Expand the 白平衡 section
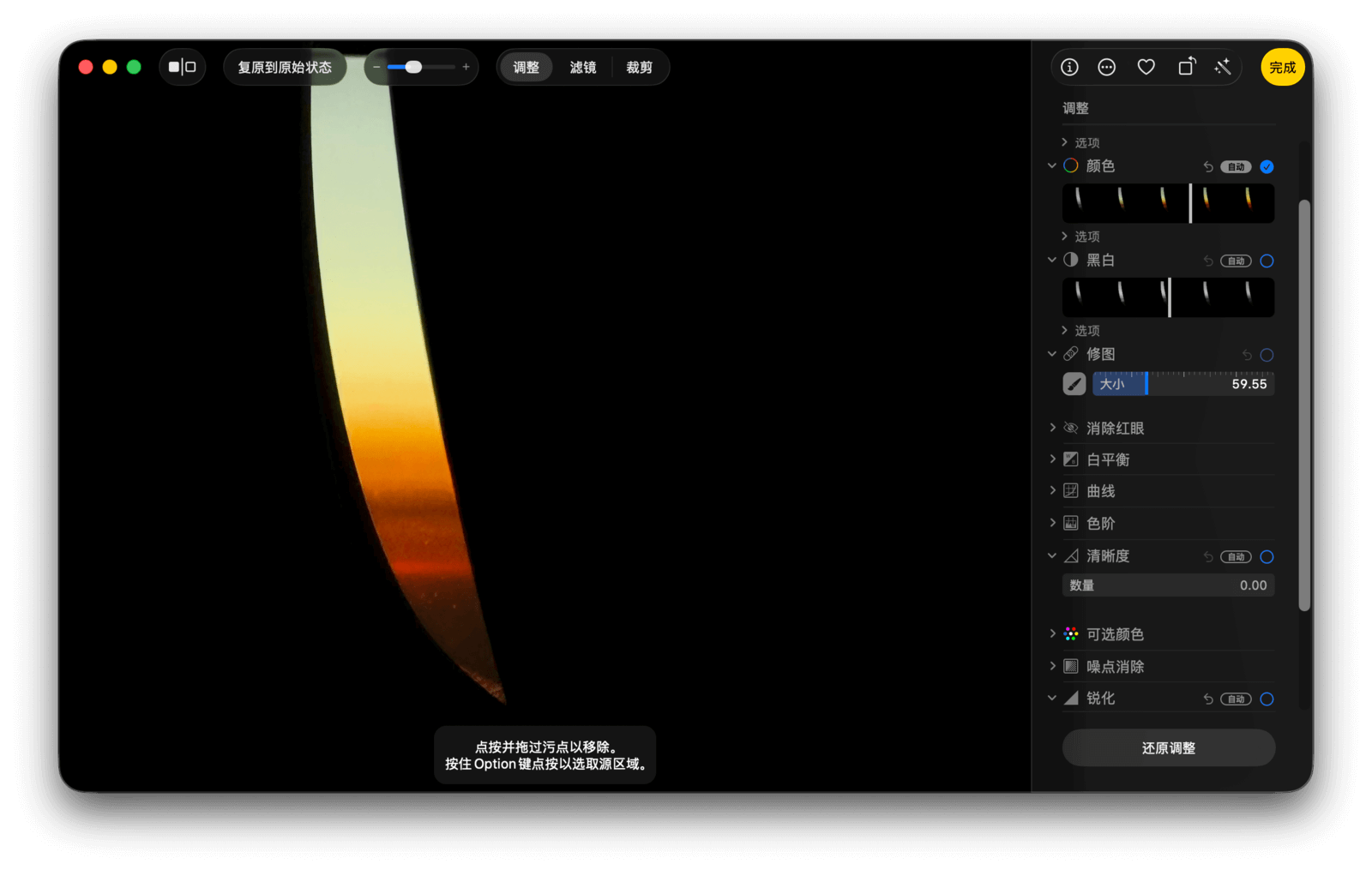 (1053, 459)
